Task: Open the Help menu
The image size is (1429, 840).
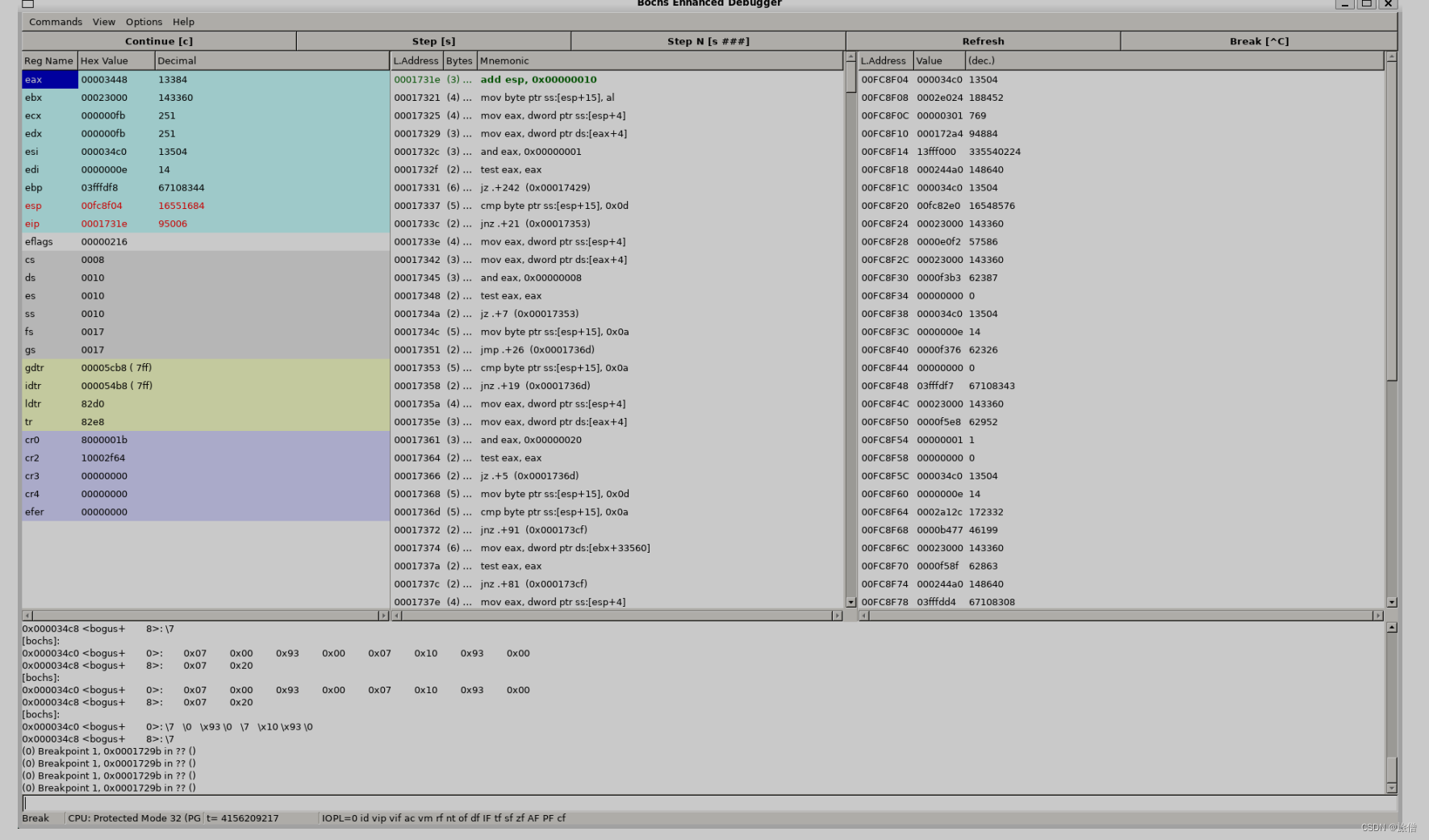Action: pyautogui.click(x=183, y=22)
